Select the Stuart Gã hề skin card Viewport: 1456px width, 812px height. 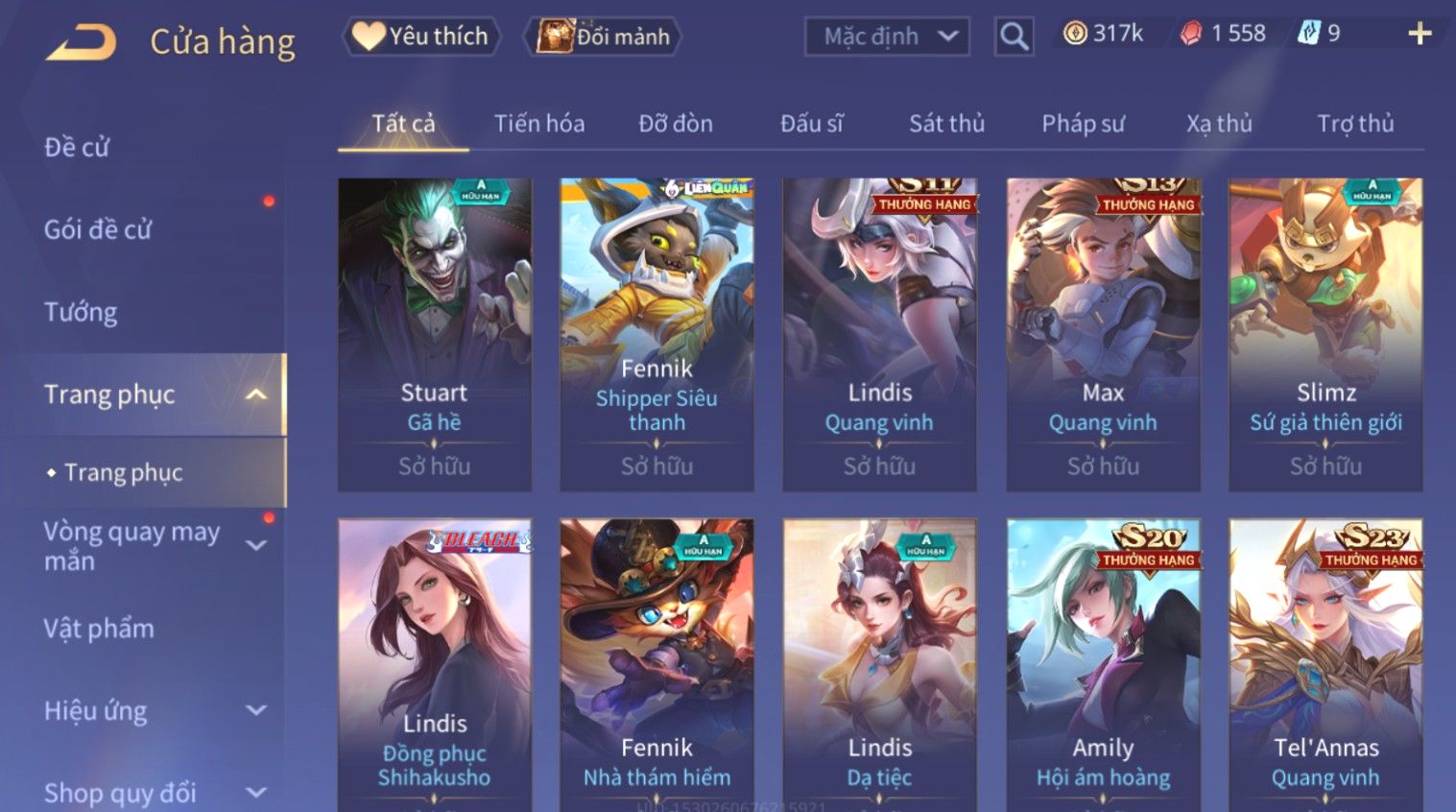pos(435,335)
